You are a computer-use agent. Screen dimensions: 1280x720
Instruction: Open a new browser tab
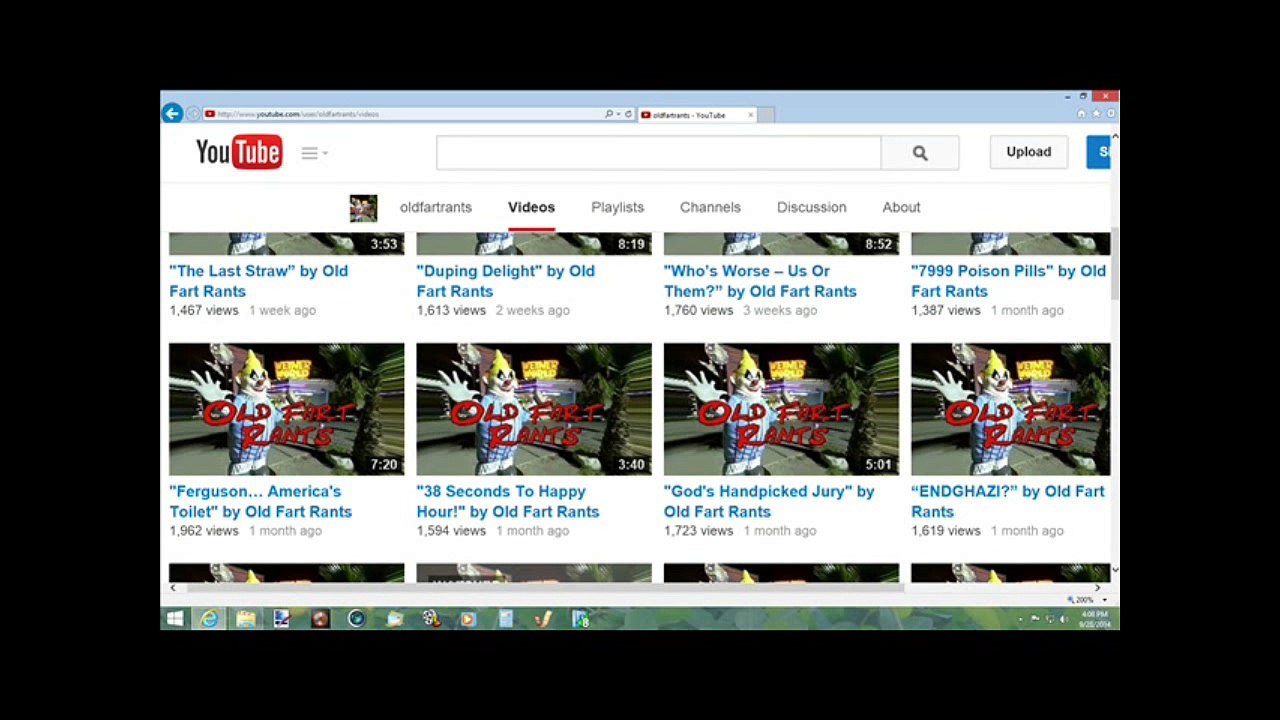click(766, 115)
